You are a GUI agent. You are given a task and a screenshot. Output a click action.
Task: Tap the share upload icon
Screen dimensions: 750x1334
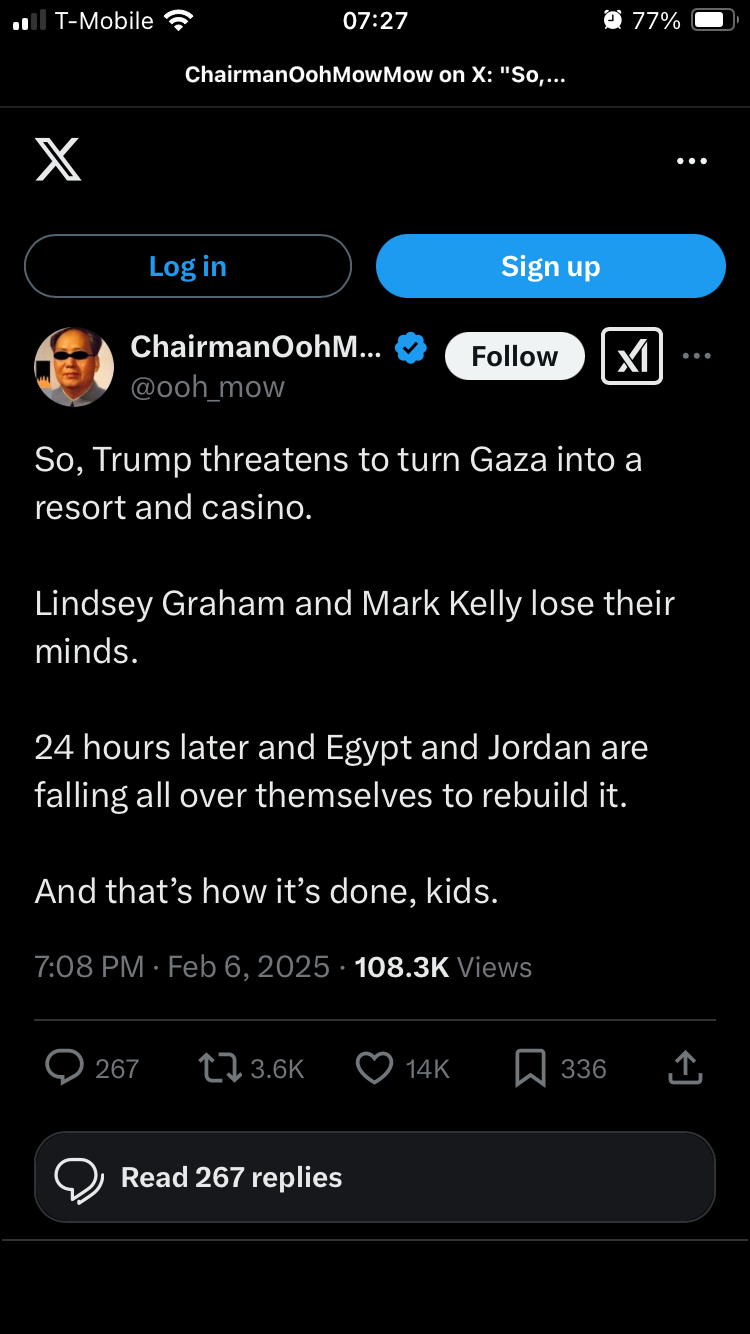point(685,1068)
